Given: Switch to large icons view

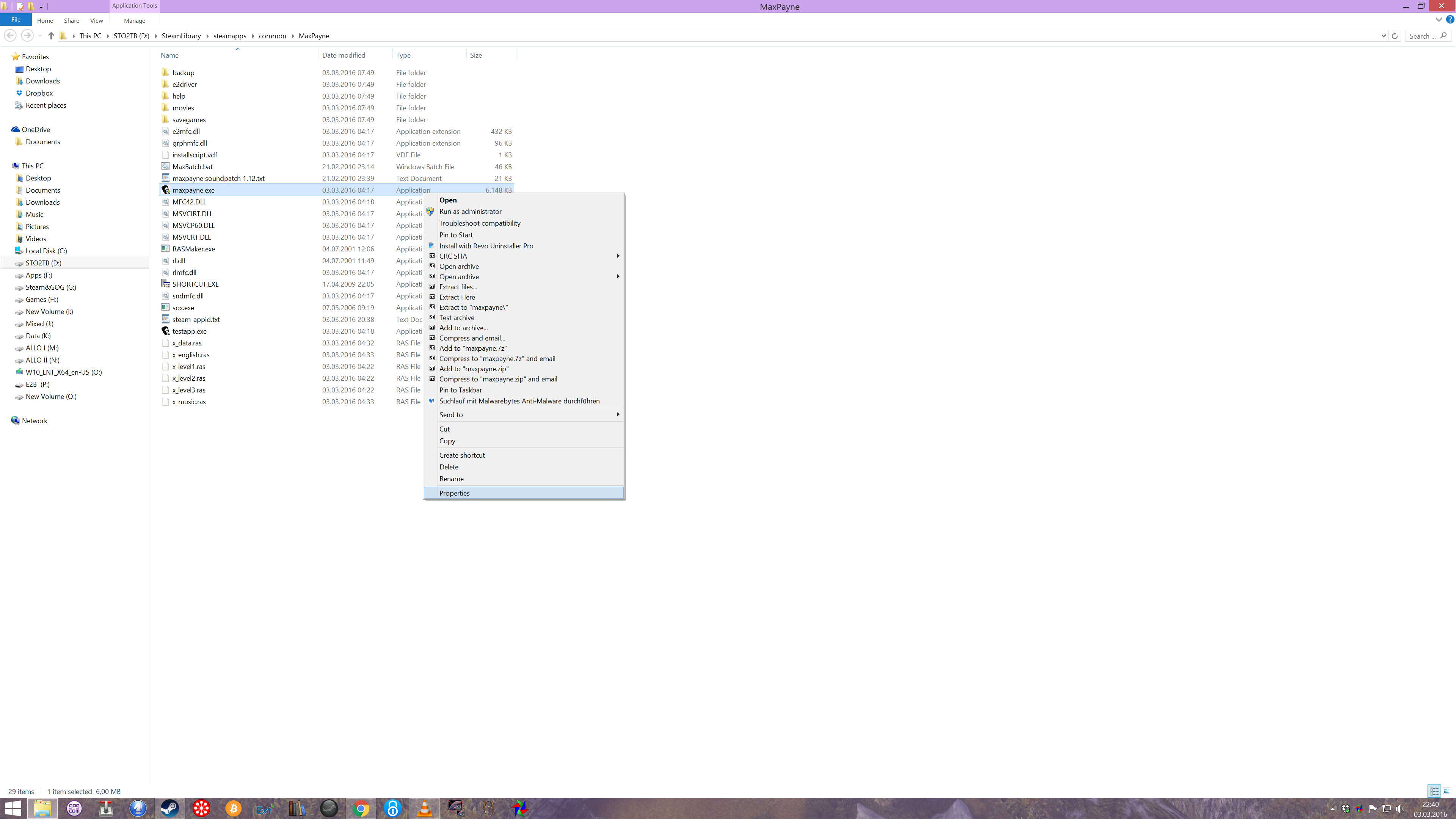Looking at the screenshot, I should (1447, 791).
